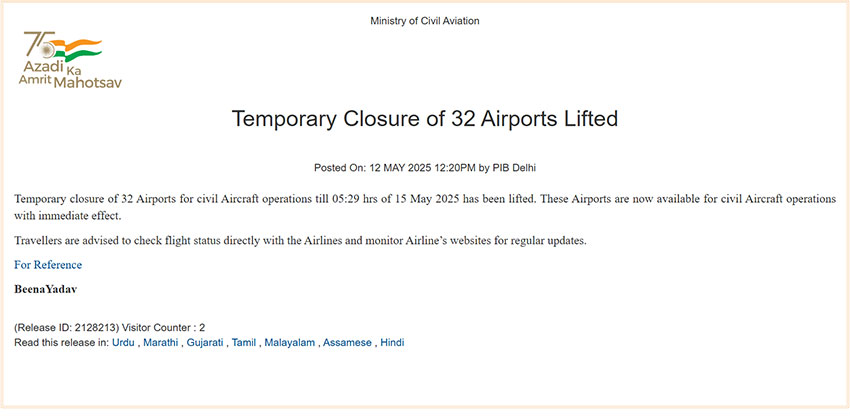Click the author name BeenaYadav
Viewport: 850px width, 416px height.
[x=45, y=289]
